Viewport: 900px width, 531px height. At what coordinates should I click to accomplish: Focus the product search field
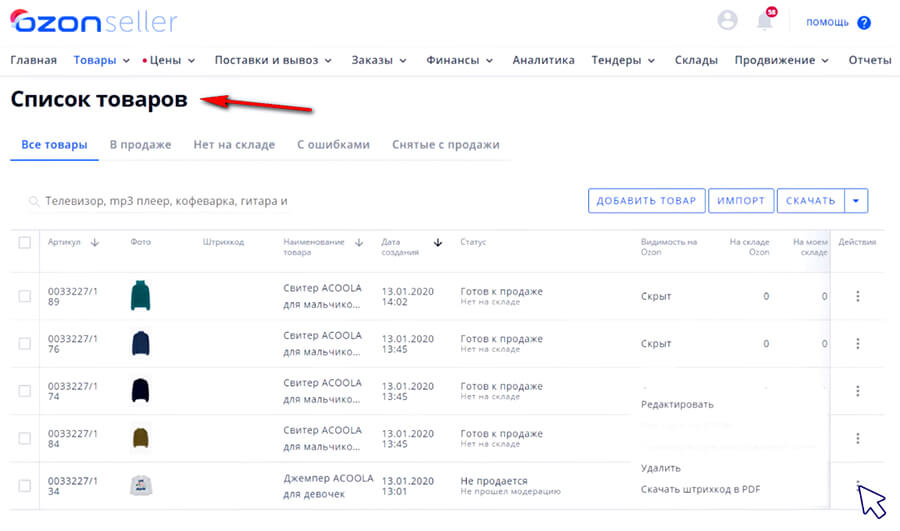click(166, 201)
